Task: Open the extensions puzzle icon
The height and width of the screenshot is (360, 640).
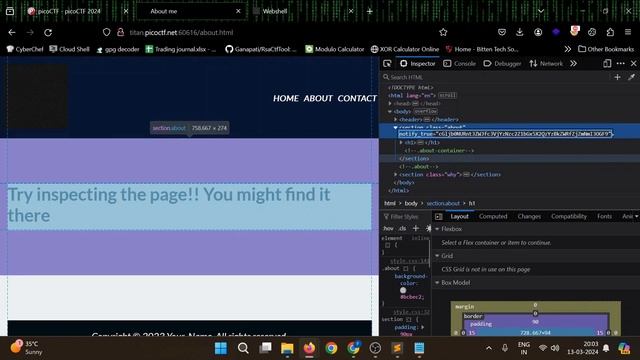Action: click(610, 32)
